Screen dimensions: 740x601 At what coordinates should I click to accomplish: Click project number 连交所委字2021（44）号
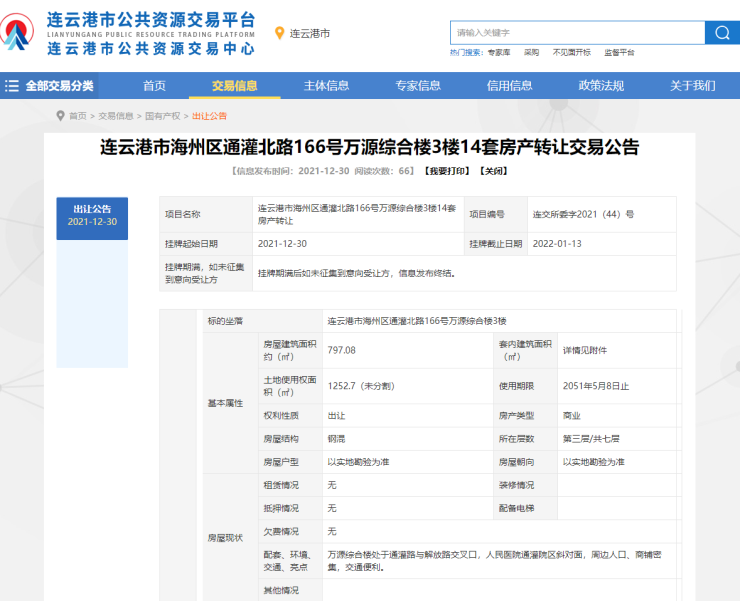click(x=583, y=214)
